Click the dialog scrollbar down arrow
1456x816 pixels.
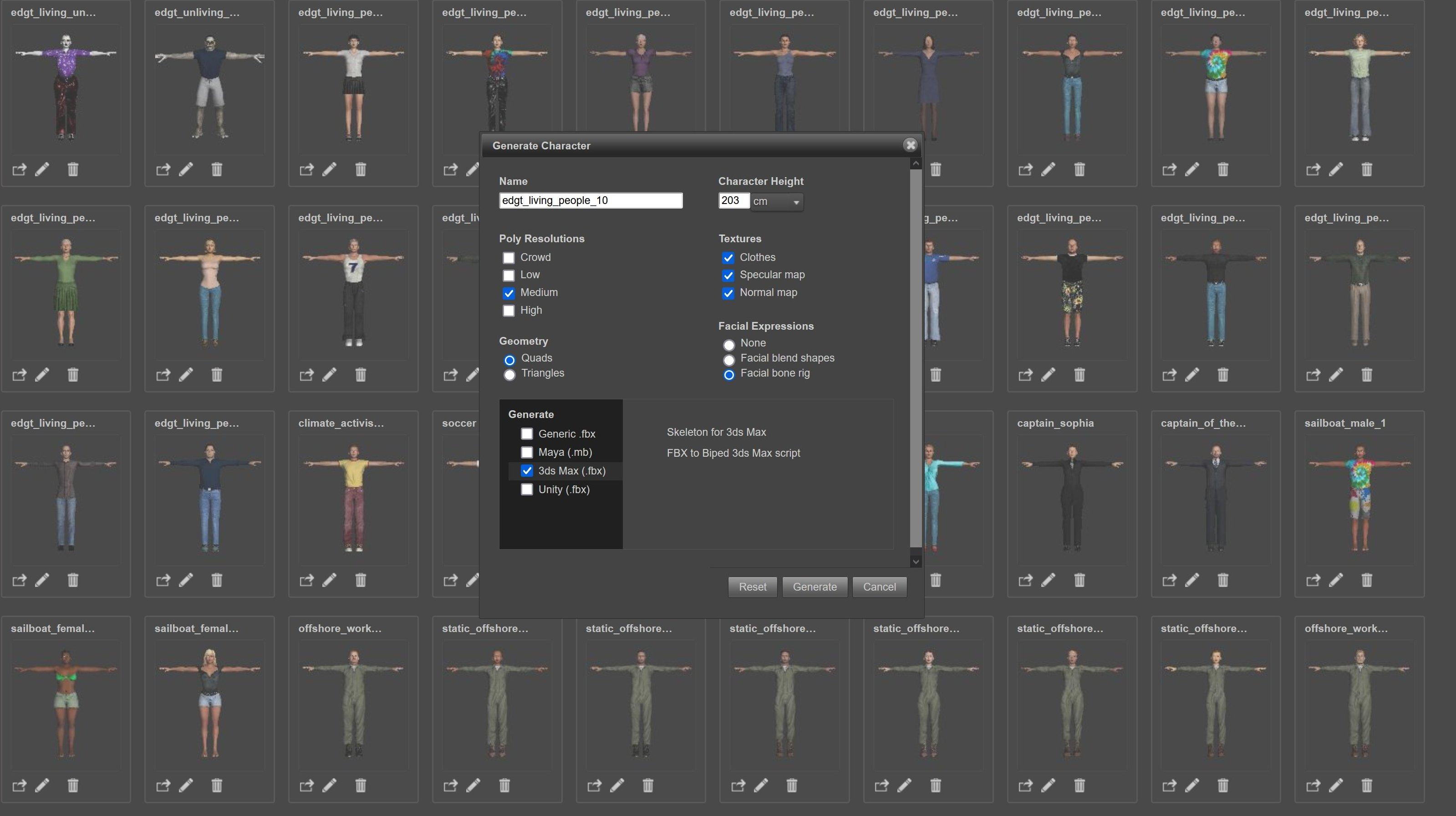point(916,561)
